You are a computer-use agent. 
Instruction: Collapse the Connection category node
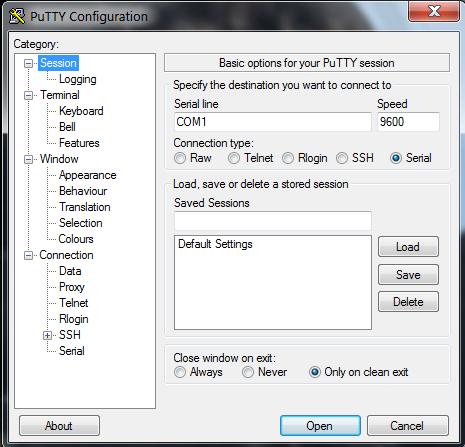point(29,256)
